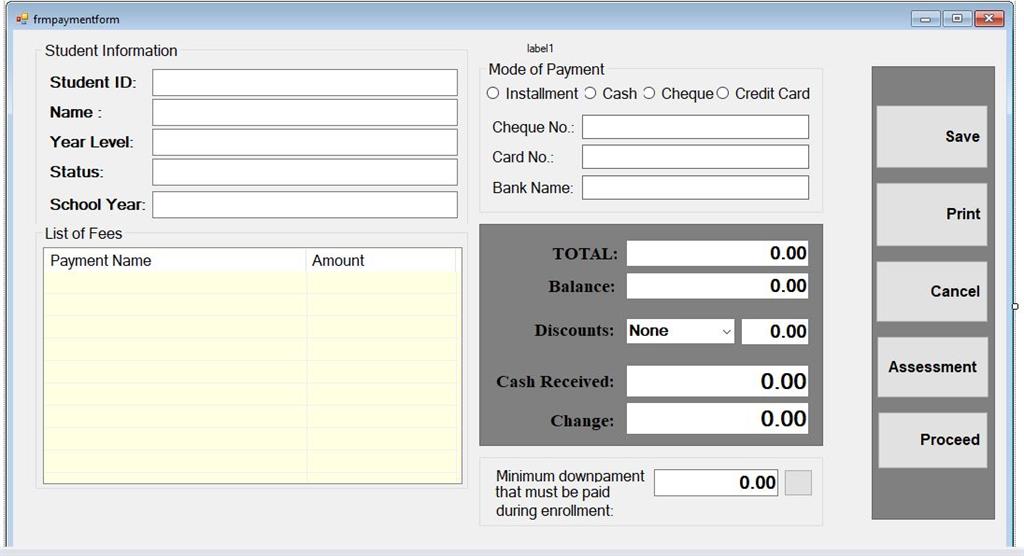This screenshot has width=1024, height=556.
Task: Click the label1 text
Action: click(x=540, y=48)
